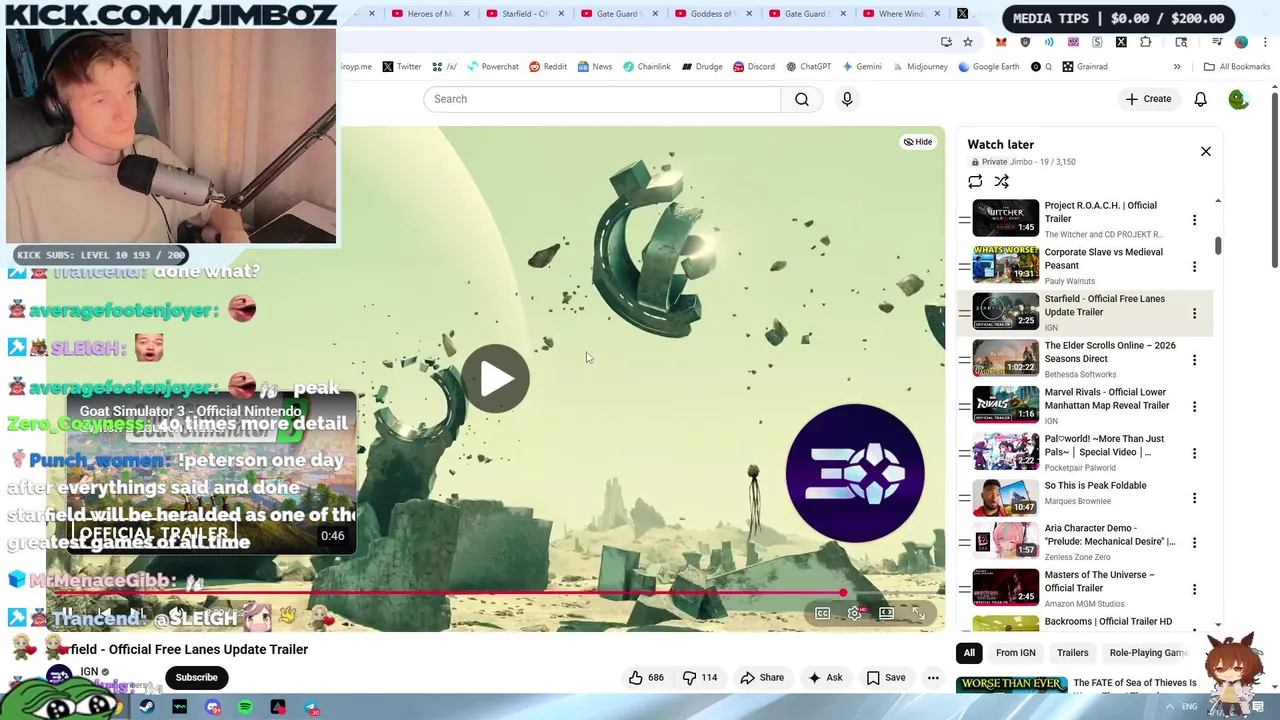1280x720 pixels.
Task: Open options for Project R.O.A.C.H. trailer
Action: tap(1194, 220)
